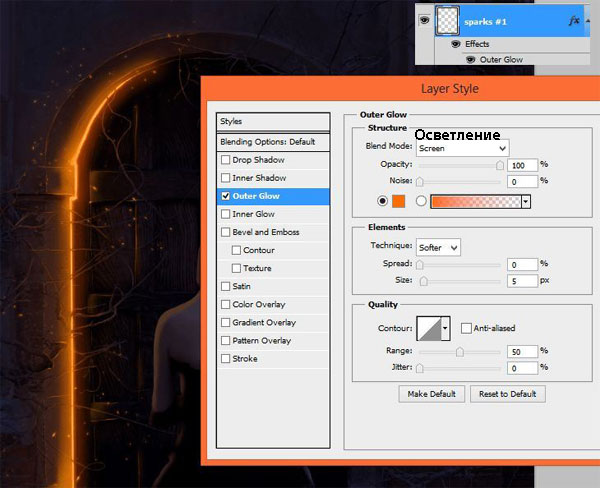This screenshot has width=600, height=488.
Task: Enable the Satin checkbox
Action: tap(225, 286)
